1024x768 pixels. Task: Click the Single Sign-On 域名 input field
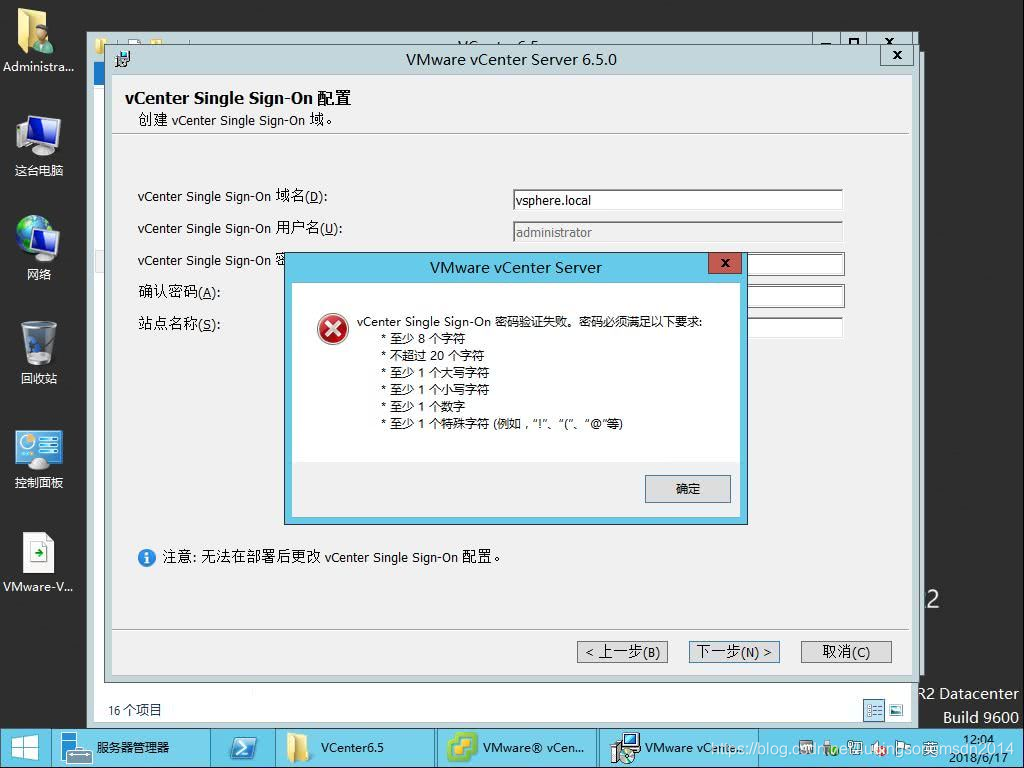click(678, 200)
